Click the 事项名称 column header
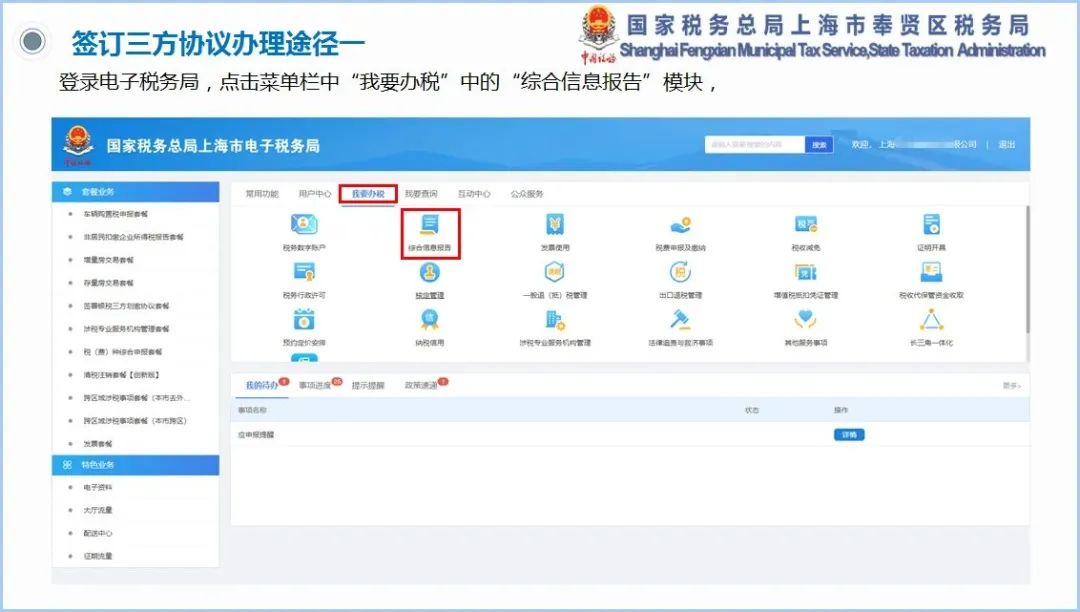Image resolution: width=1080 pixels, height=612 pixels. pyautogui.click(x=252, y=410)
